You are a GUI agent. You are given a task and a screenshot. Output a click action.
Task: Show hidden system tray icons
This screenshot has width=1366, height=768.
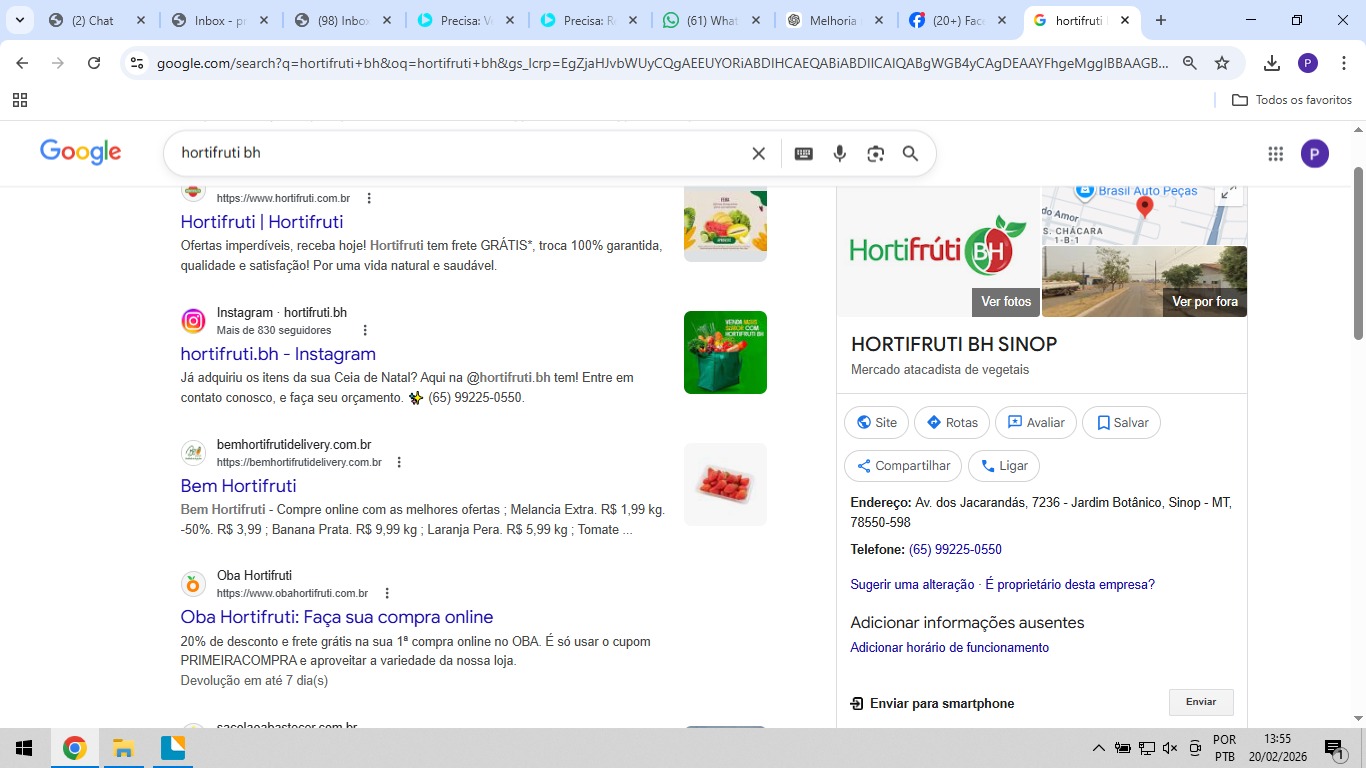1098,748
